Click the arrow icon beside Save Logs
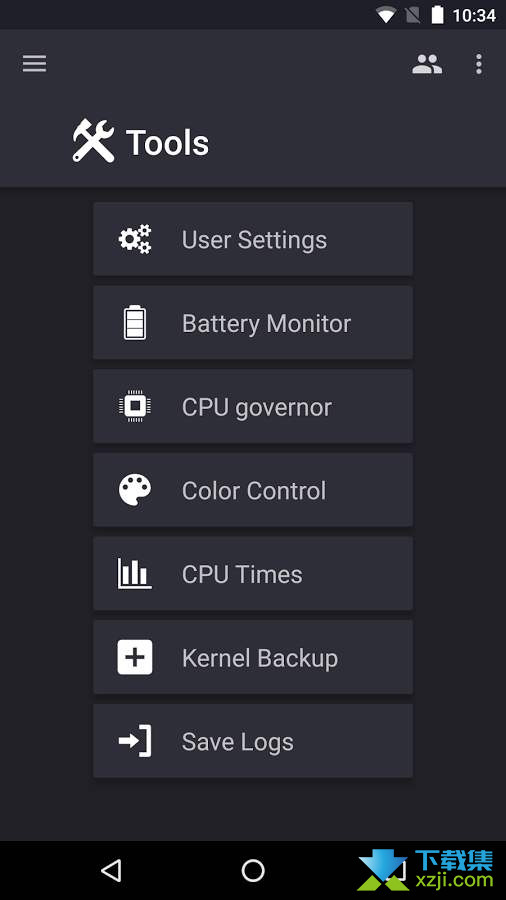The height and width of the screenshot is (900, 506). [x=135, y=741]
